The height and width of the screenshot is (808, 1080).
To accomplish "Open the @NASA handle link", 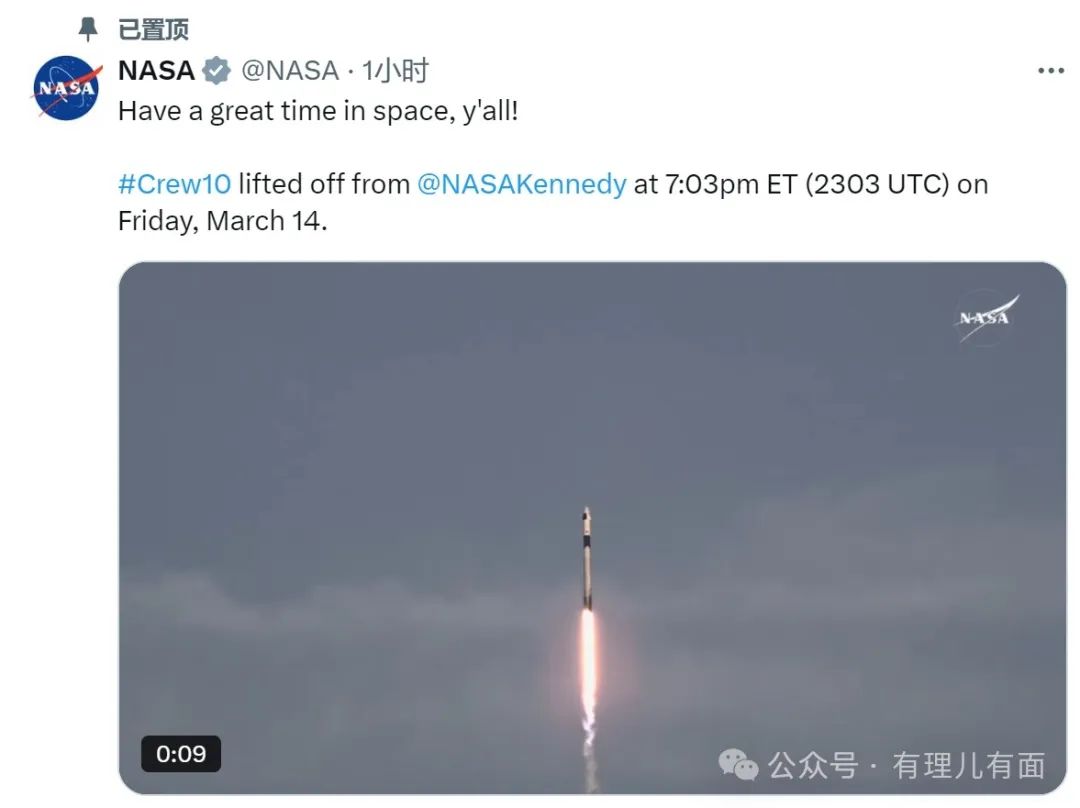I will [290, 70].
